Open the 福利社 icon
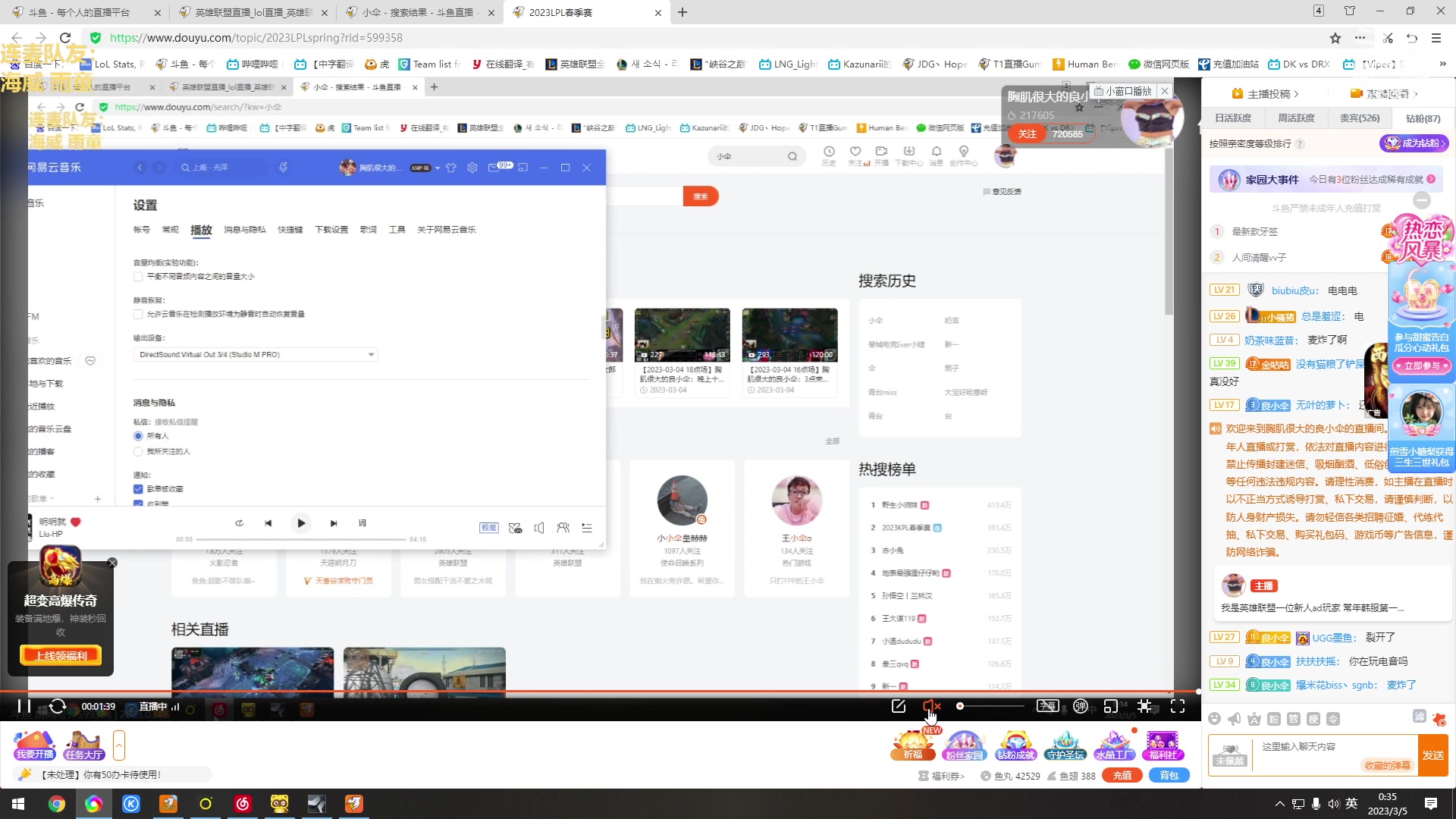Screen dimensions: 1456x819 [x=1163, y=745]
